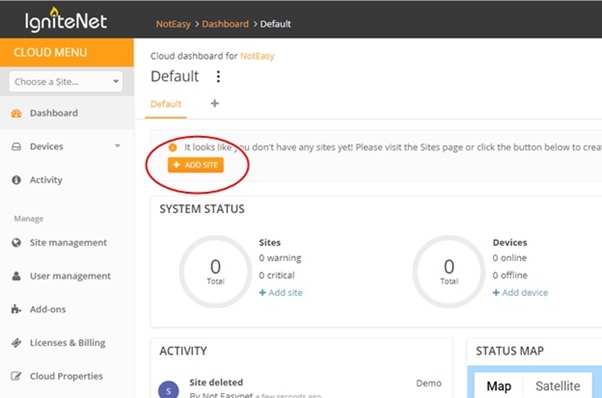
Task: Click the Site management globe icon
Action: (x=16, y=243)
